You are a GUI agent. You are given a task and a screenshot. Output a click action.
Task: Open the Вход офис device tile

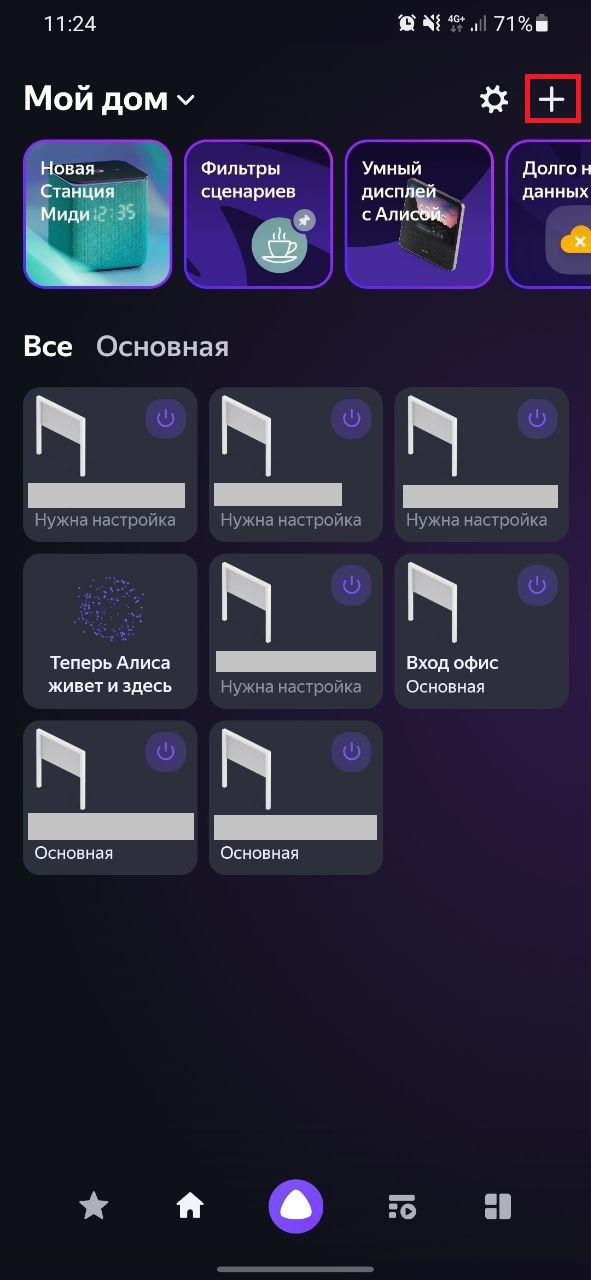coord(482,631)
